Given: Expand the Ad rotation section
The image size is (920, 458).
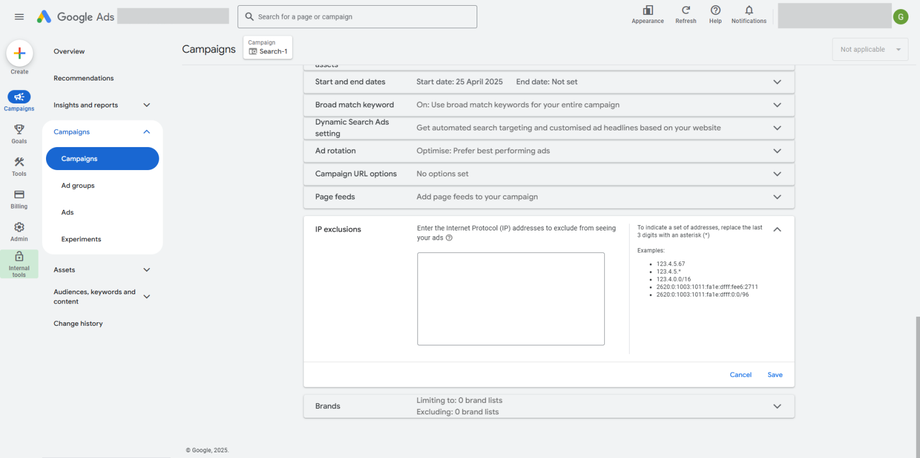Looking at the screenshot, I should click(777, 151).
